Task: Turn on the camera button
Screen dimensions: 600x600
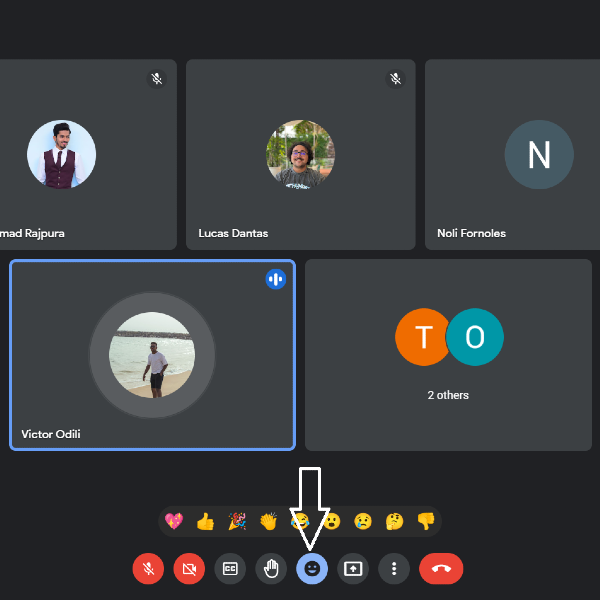Action: 189,569
